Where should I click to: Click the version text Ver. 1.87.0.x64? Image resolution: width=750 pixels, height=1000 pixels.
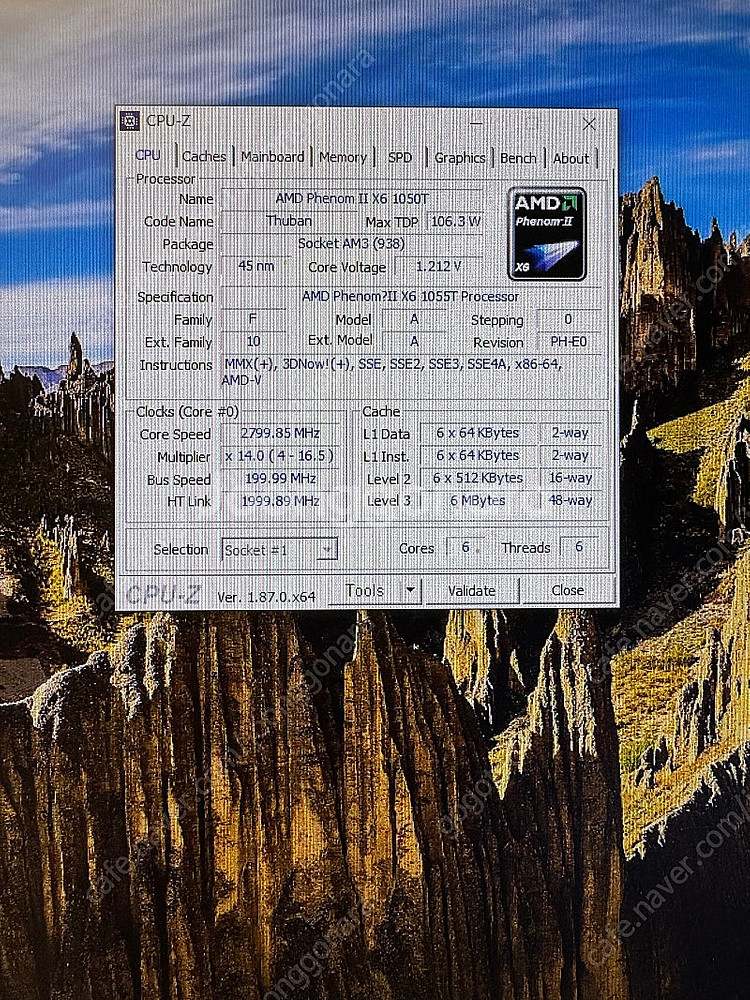tap(267, 597)
